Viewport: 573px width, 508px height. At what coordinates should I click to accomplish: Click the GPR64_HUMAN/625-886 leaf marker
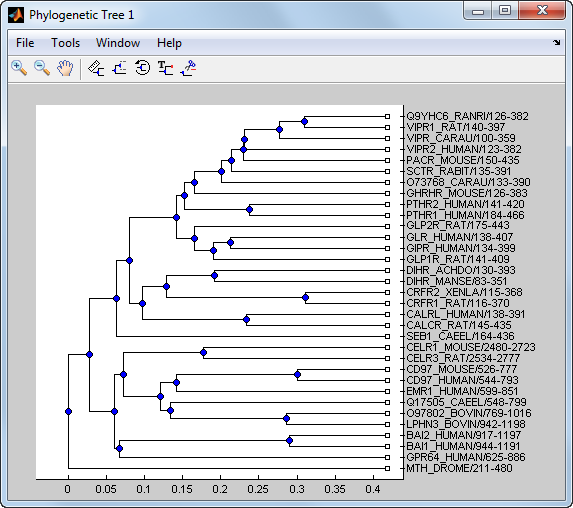coord(387,458)
